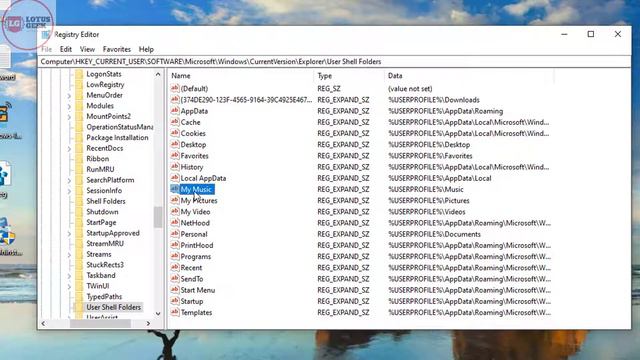The image size is (640, 360).
Task: Click the %USERPROFILE%\Downloads data cell
Action: point(434,100)
